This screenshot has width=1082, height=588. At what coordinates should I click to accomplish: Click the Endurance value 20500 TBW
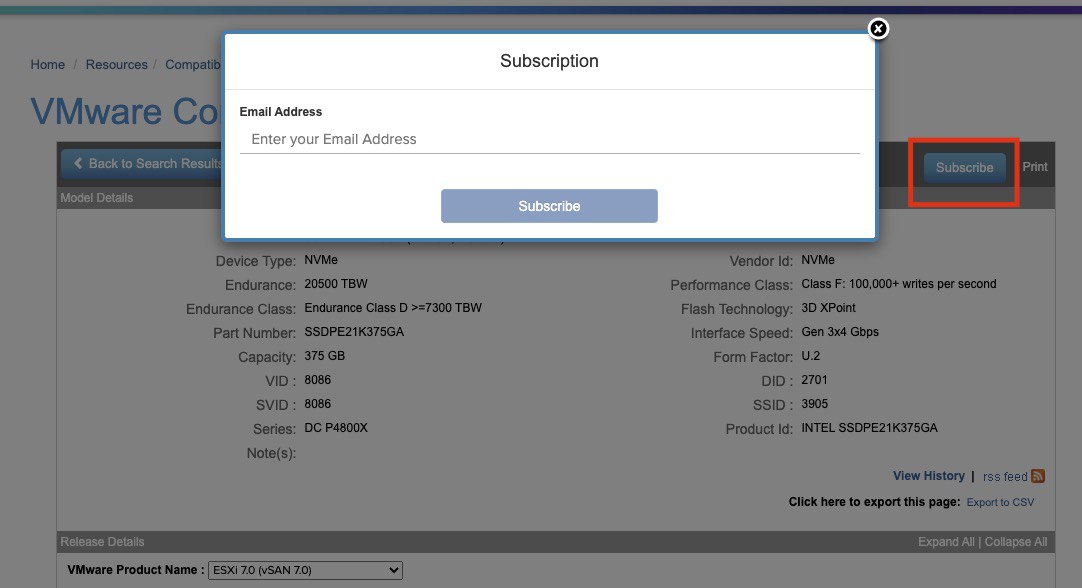[x=336, y=284]
